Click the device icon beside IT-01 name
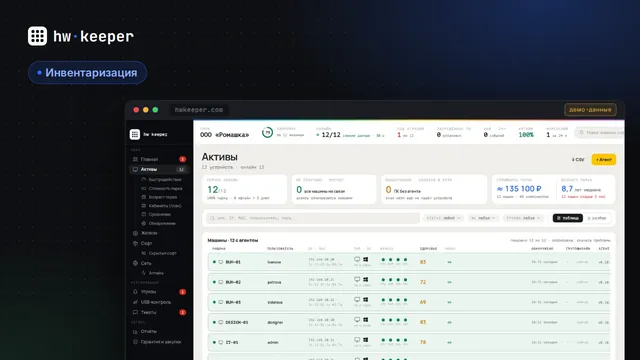Screen dimensions: 640x360 (221, 342)
